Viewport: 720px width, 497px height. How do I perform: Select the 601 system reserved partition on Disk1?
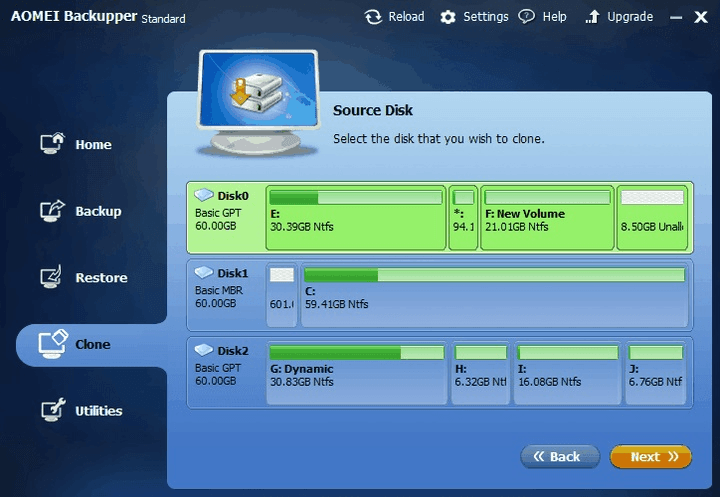click(281, 295)
